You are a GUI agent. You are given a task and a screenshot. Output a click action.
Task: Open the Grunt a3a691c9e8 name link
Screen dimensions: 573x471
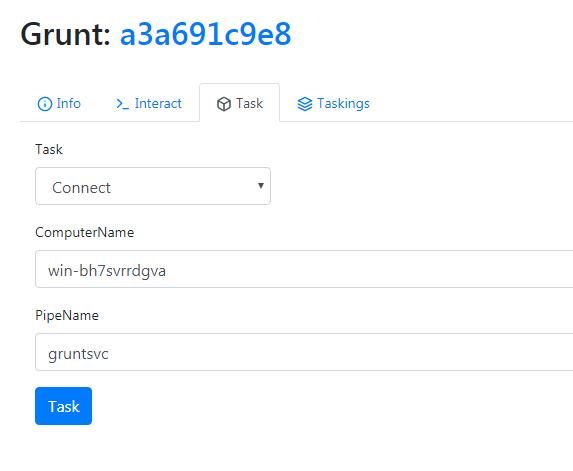pyautogui.click(x=205, y=34)
